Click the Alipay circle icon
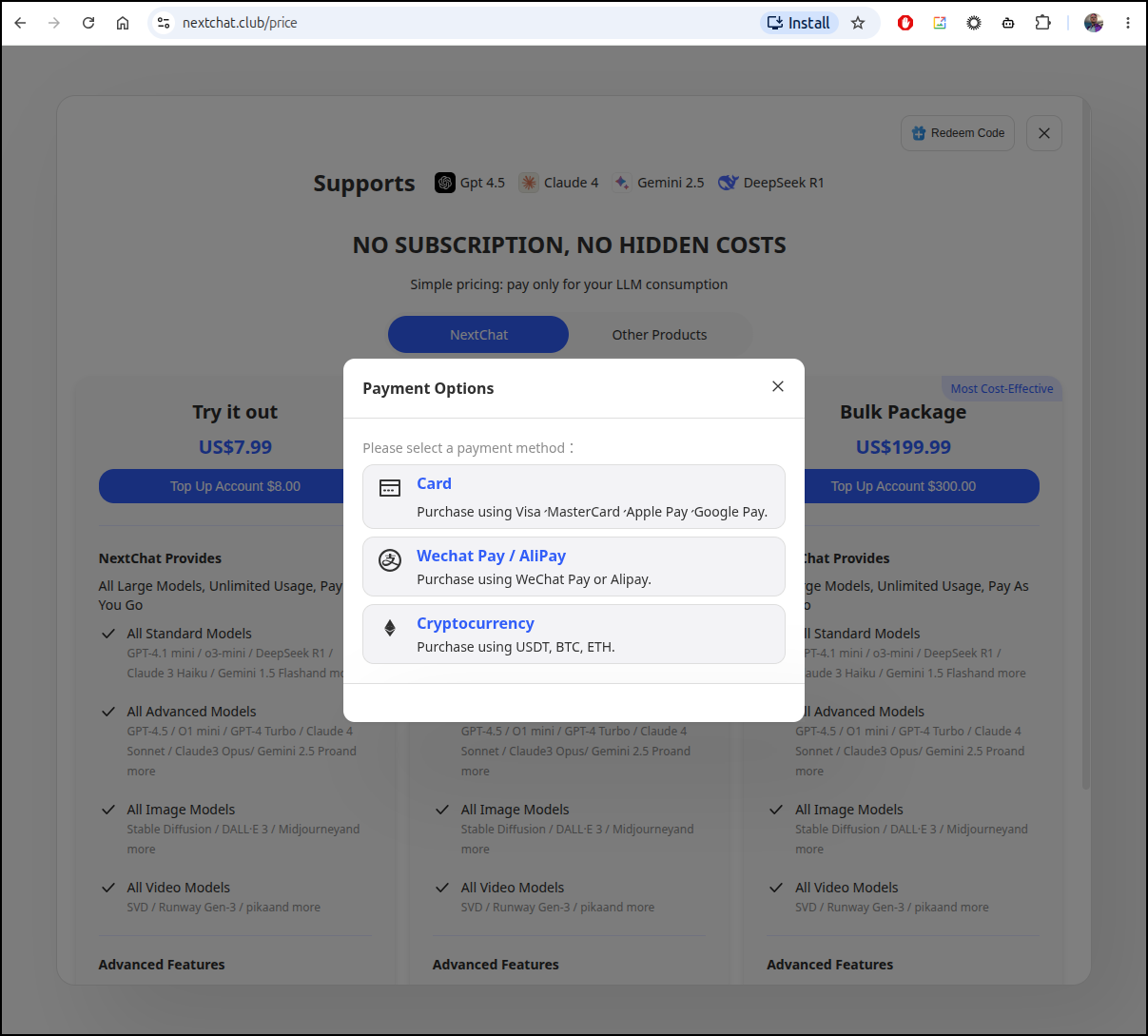 (x=390, y=560)
